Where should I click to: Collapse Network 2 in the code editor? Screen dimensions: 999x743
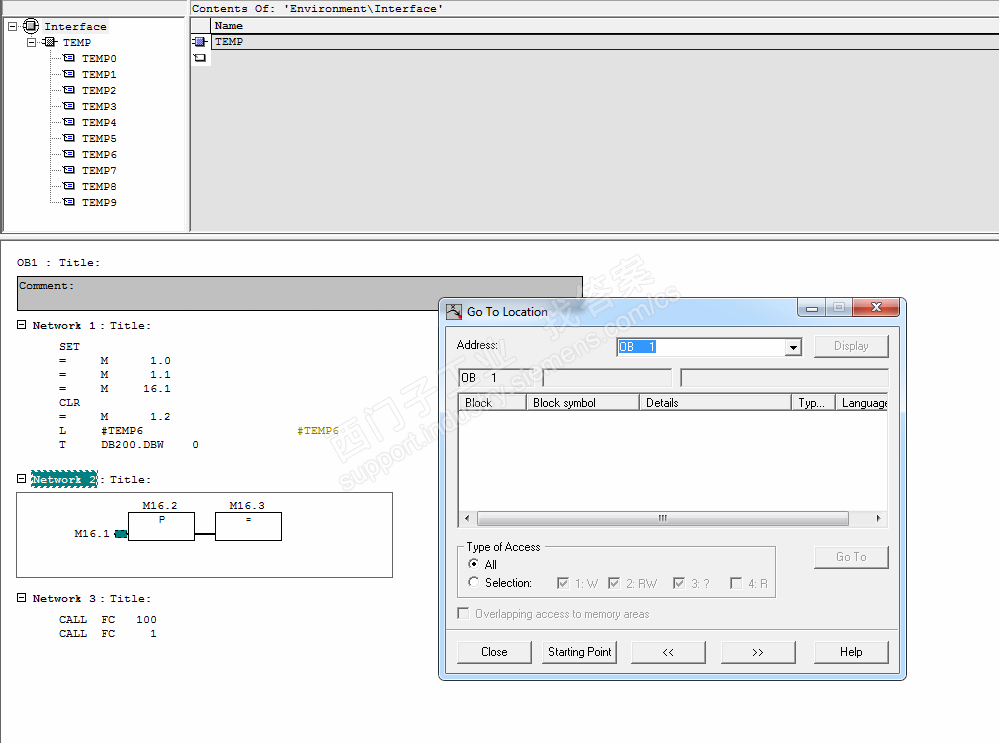pyautogui.click(x=21, y=478)
